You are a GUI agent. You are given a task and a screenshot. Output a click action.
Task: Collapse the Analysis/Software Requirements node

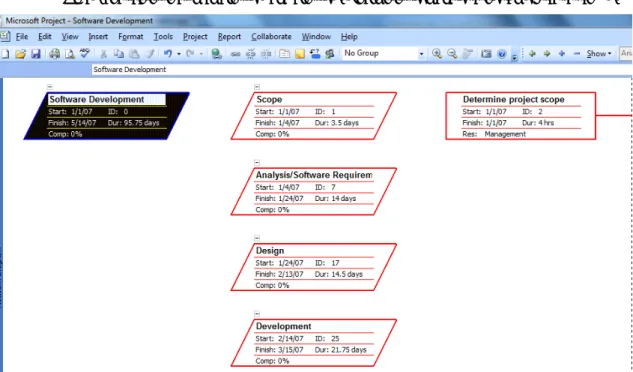pos(257,162)
